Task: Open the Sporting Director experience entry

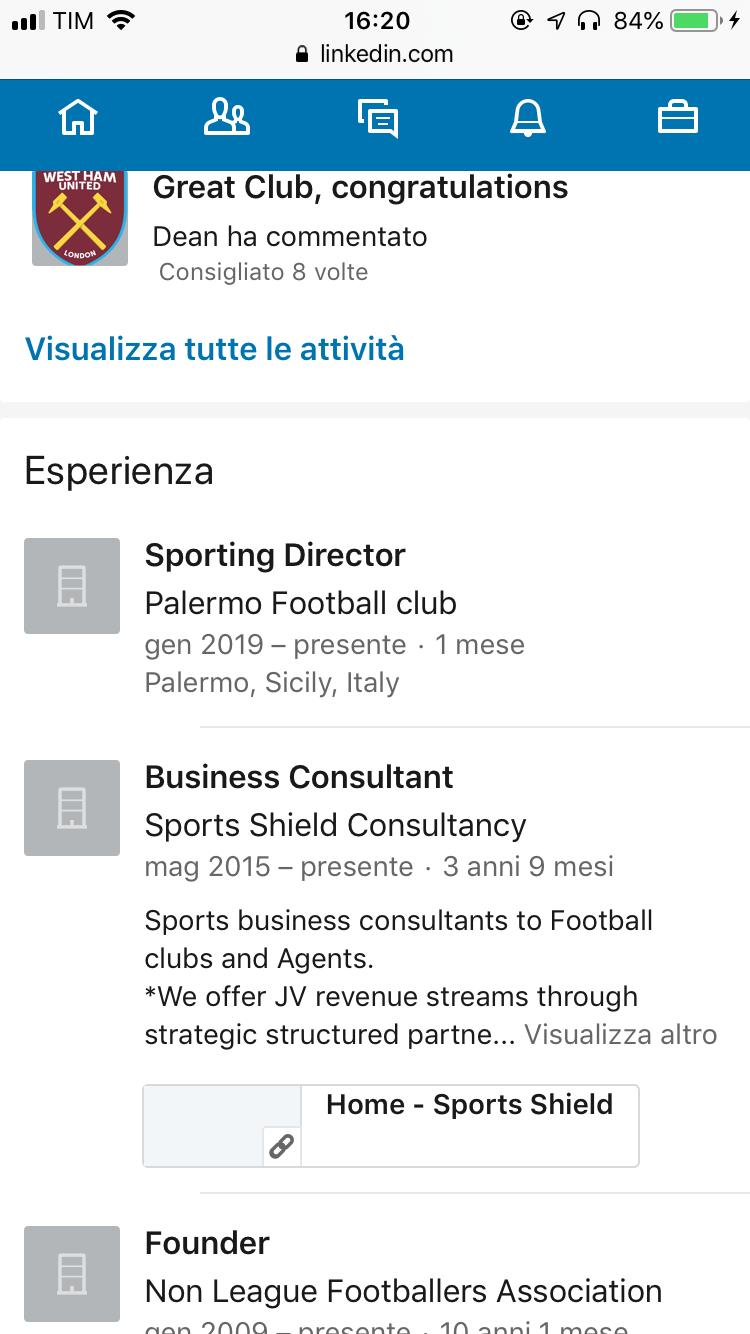Action: pos(275,555)
